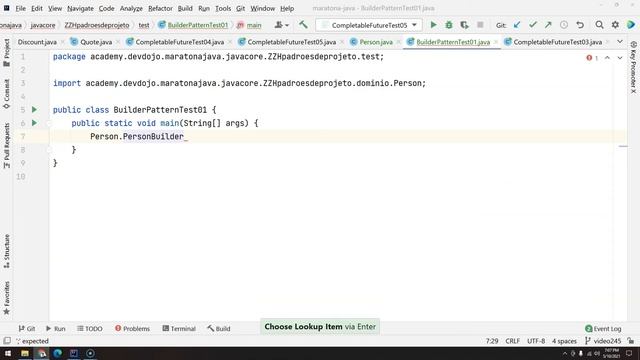Run the CompletableFutureTest05 configuration
This screenshot has height=360, width=640.
pos(433,25)
